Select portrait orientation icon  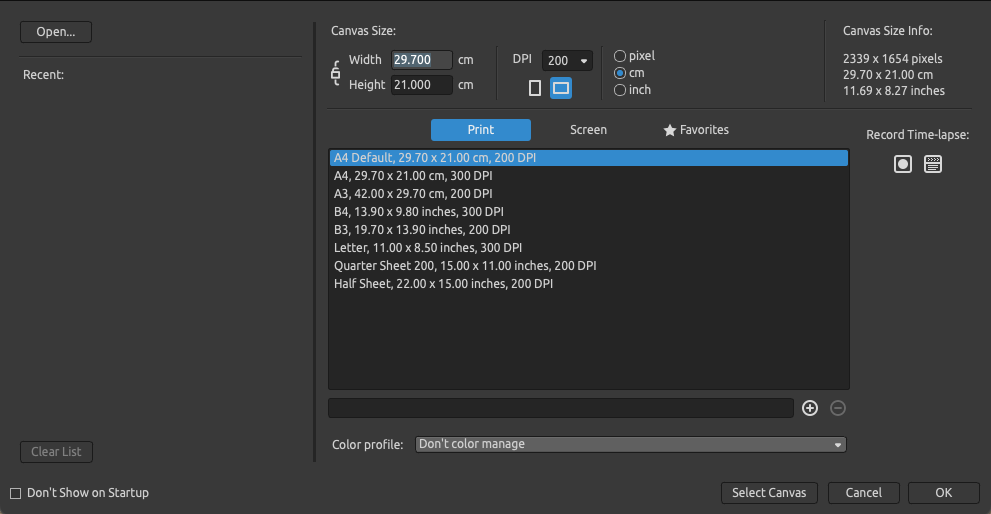tap(535, 88)
